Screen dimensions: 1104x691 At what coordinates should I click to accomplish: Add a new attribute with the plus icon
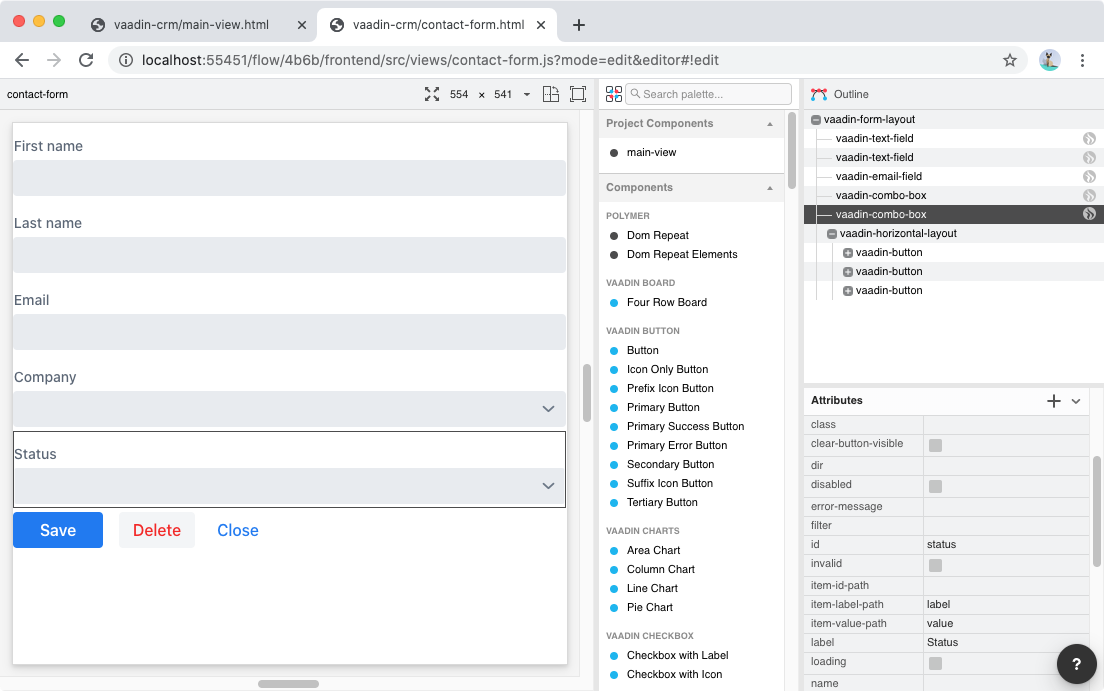1053,400
